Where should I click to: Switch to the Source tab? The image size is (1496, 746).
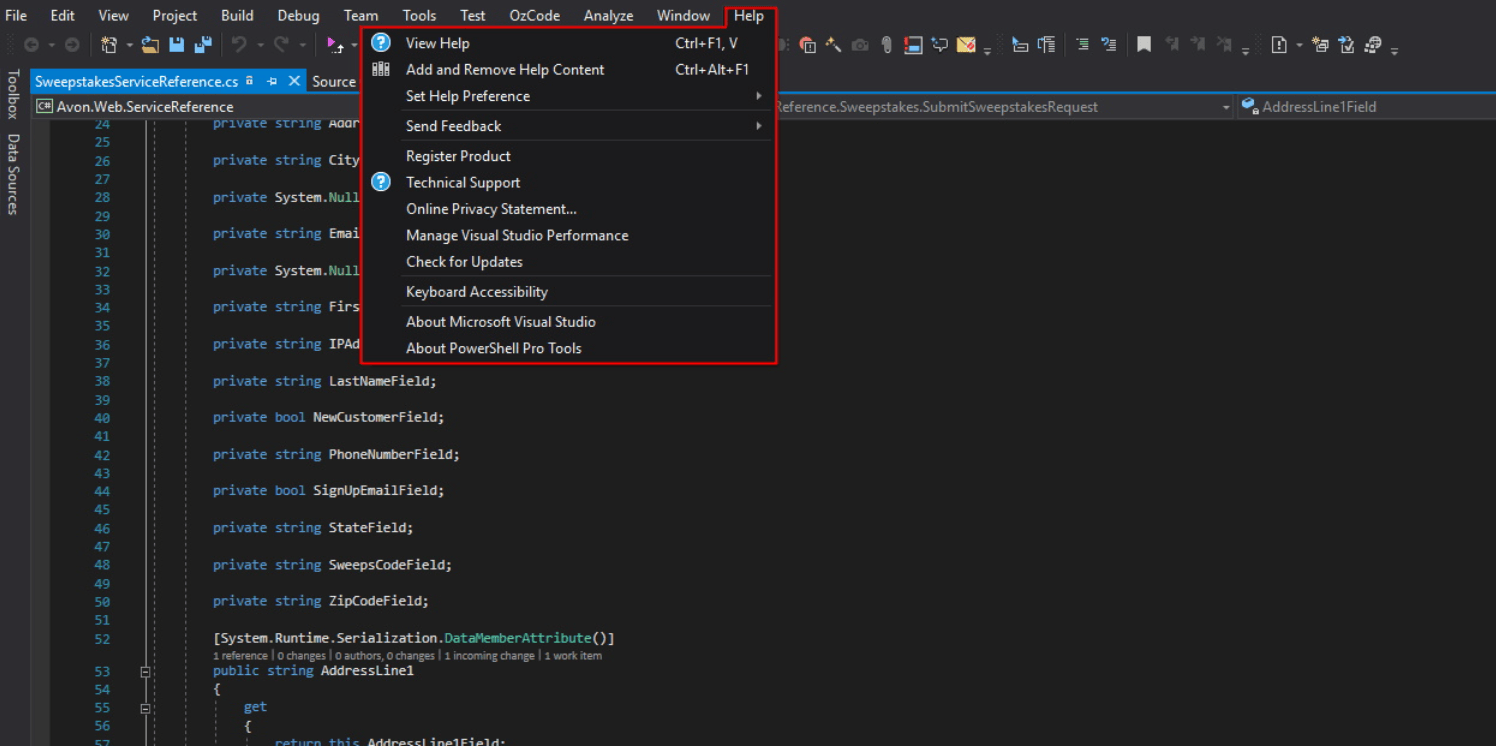[336, 81]
